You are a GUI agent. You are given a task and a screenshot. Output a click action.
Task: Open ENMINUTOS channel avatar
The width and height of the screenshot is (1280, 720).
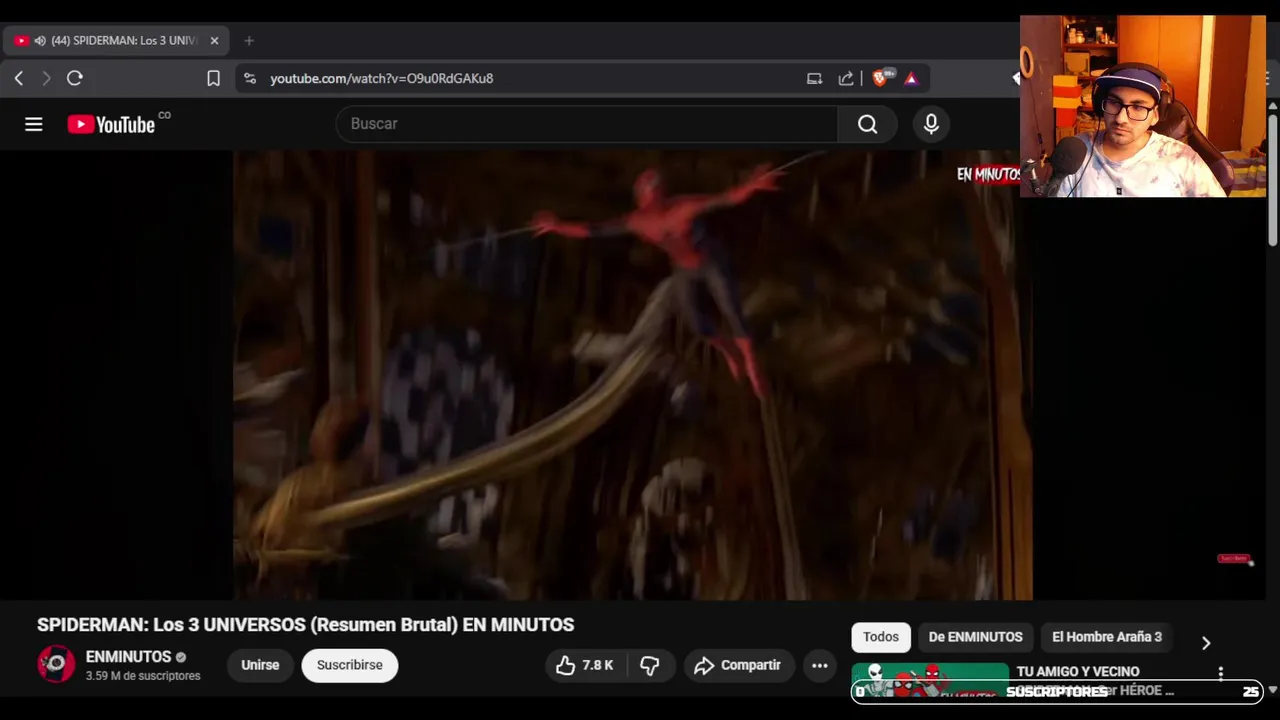[x=56, y=664]
